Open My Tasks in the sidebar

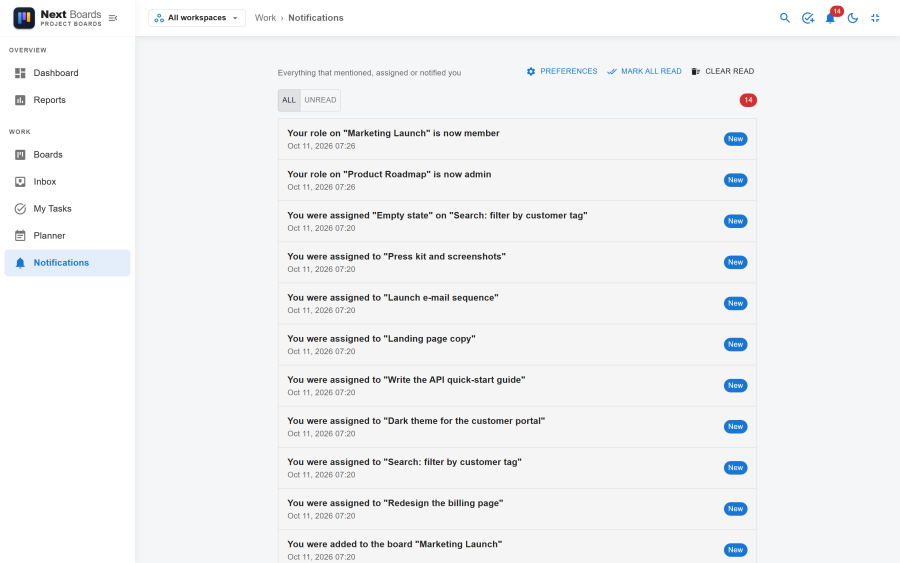point(67,208)
